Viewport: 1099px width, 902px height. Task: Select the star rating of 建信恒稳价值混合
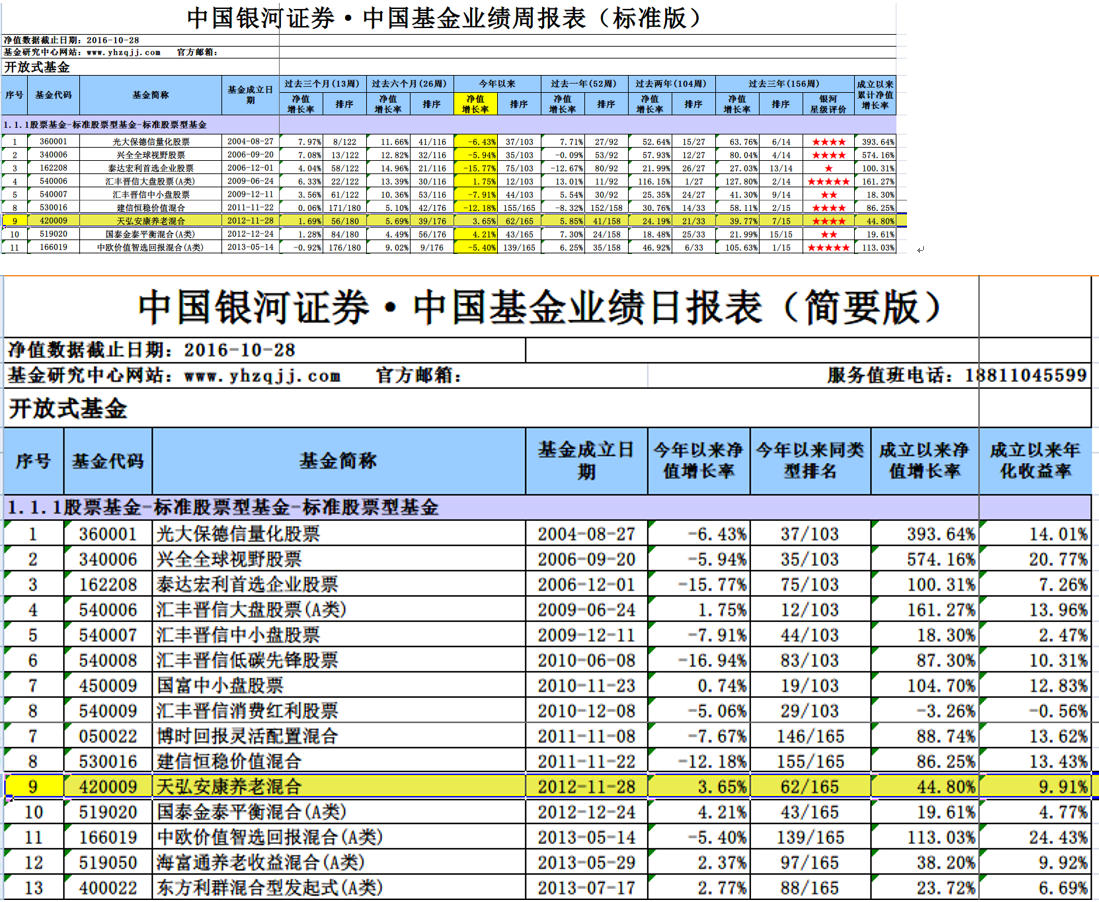click(x=828, y=207)
